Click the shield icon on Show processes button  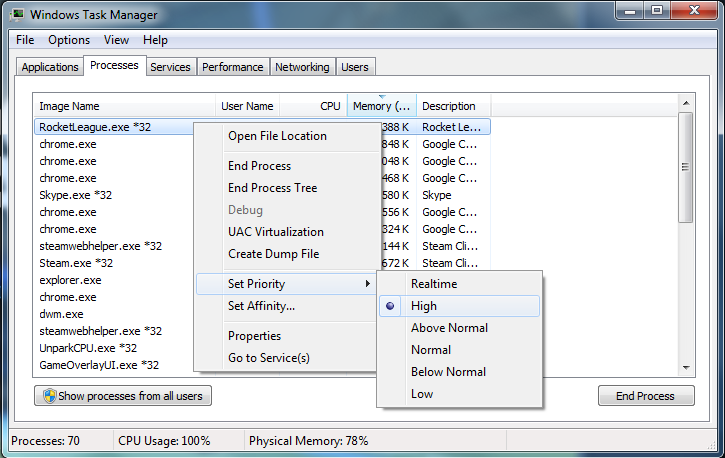[x=47, y=396]
